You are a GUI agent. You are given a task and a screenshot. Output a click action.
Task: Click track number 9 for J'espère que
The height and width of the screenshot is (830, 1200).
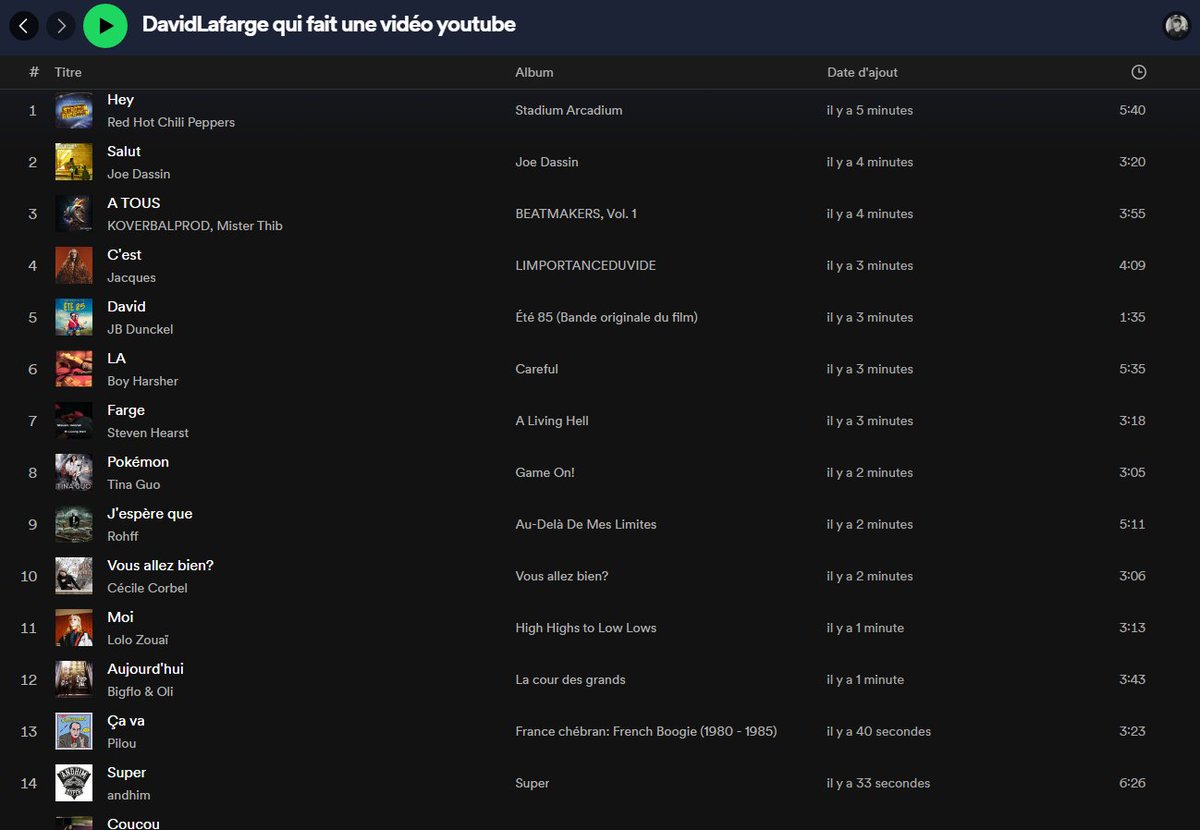coord(33,524)
